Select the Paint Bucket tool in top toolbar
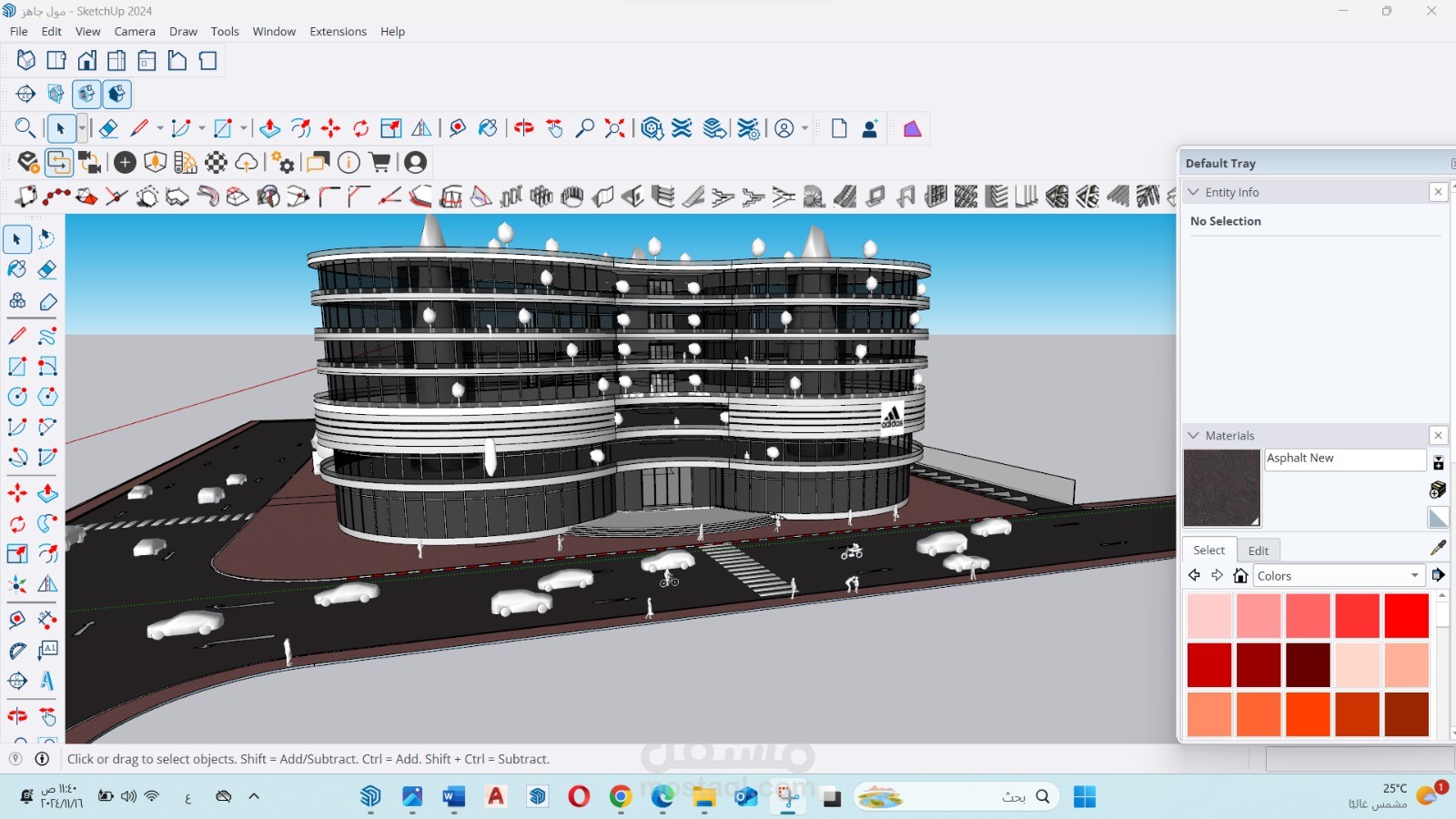1456x819 pixels. 488,128
